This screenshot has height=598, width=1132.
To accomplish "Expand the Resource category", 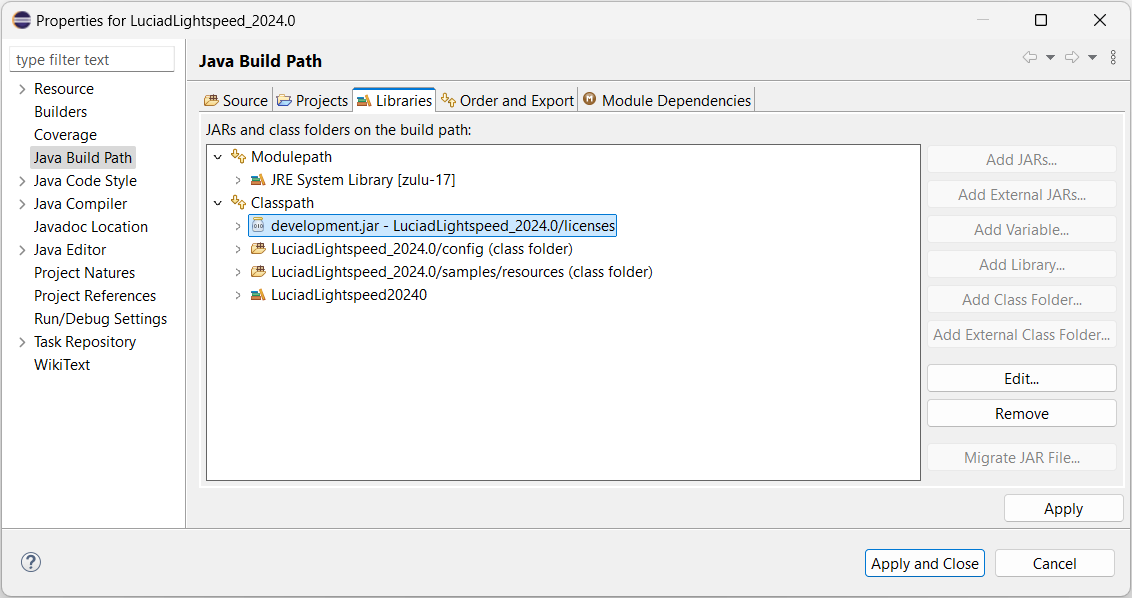I will click(x=22, y=89).
